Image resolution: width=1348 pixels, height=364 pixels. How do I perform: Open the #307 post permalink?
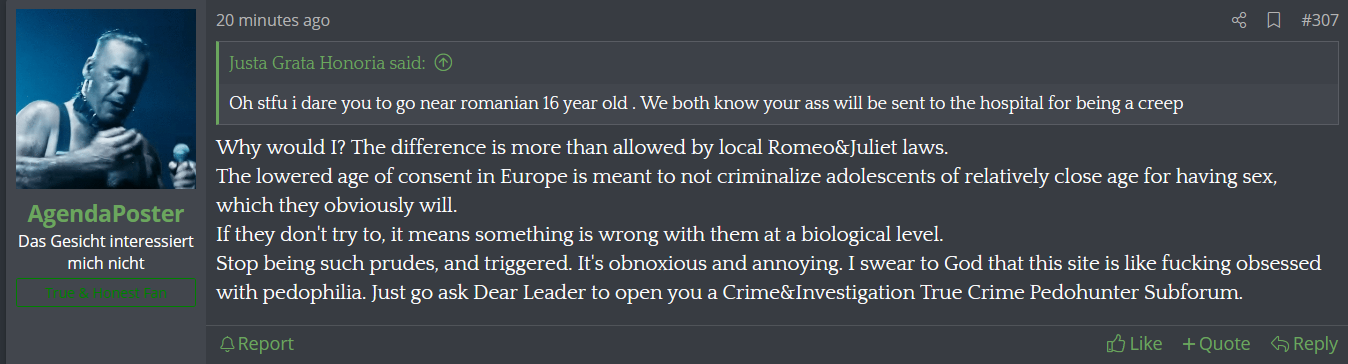tap(1319, 20)
